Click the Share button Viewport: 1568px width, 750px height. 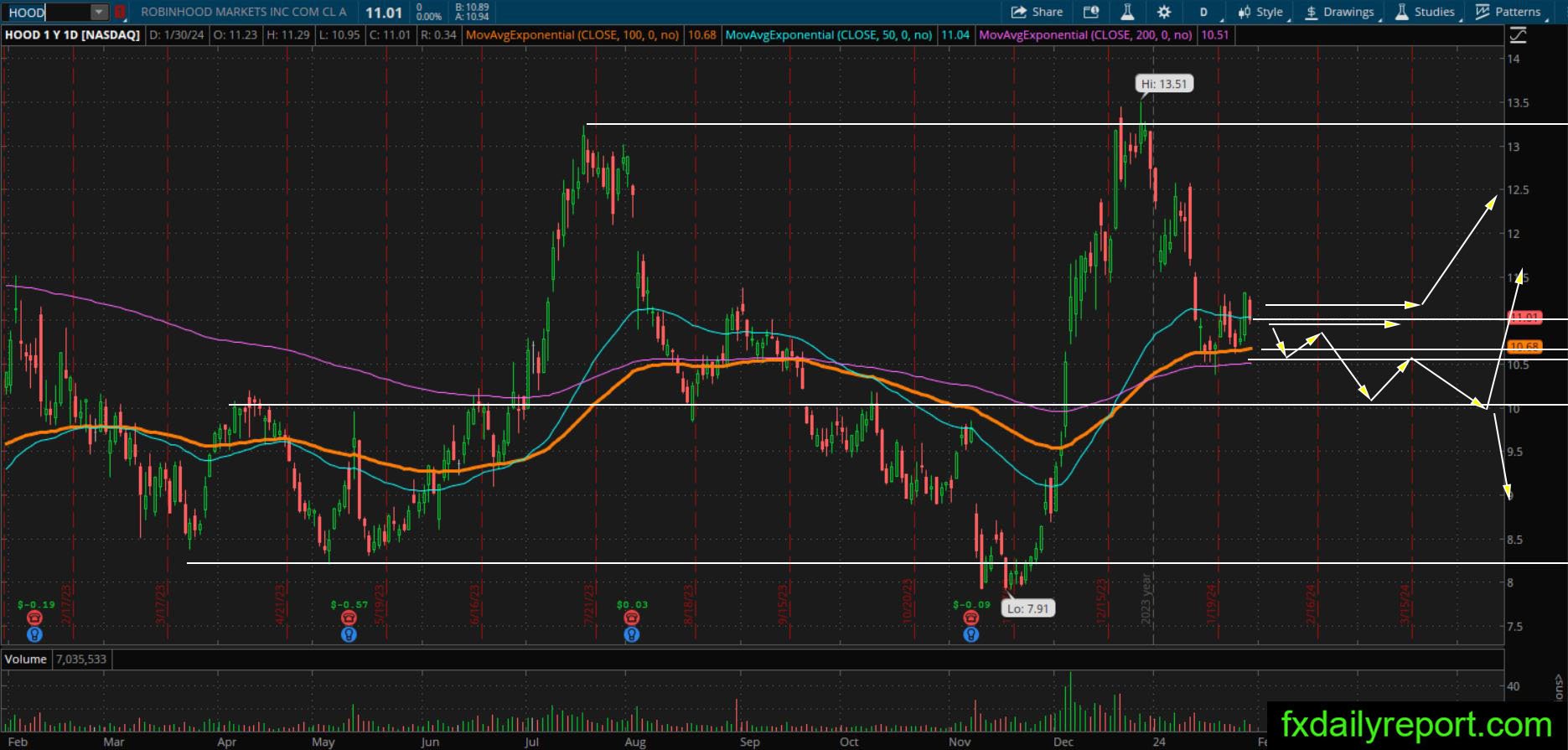click(1037, 12)
